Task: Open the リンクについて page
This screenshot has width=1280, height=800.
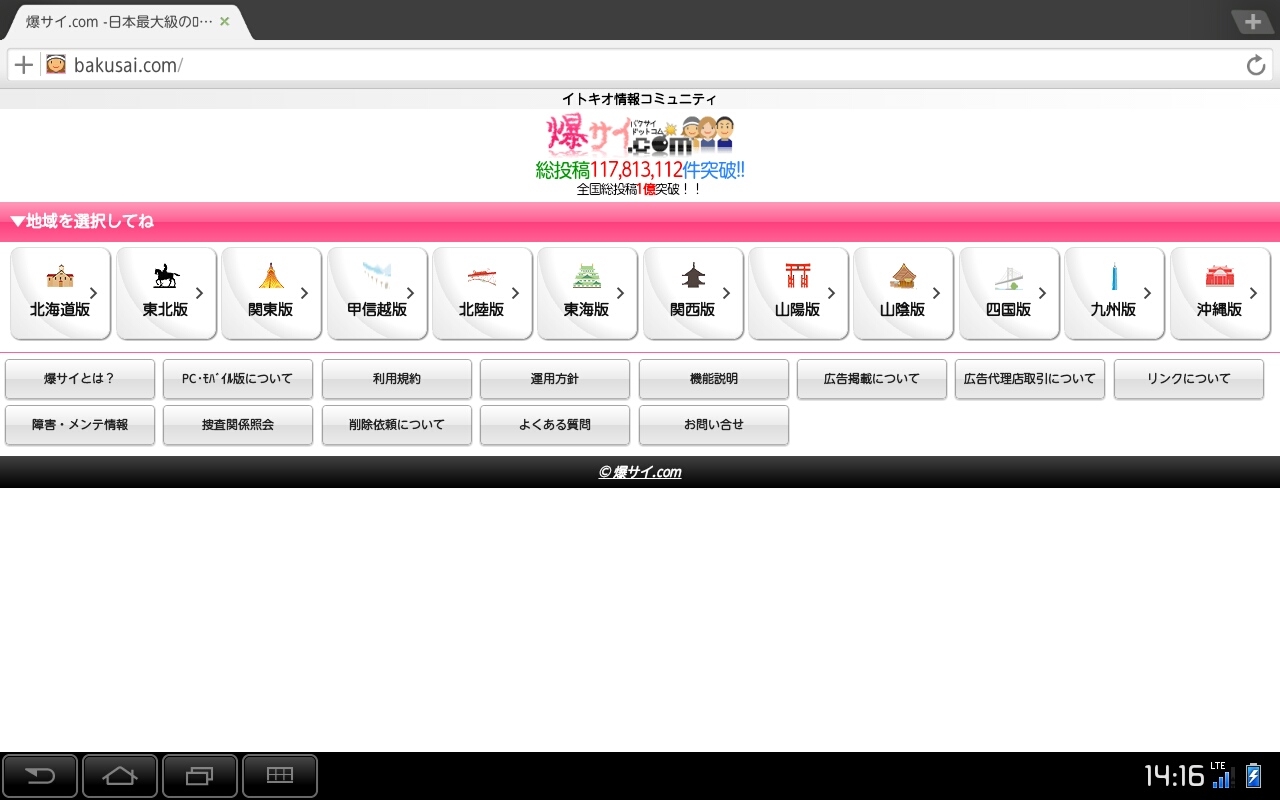Action: point(1189,379)
